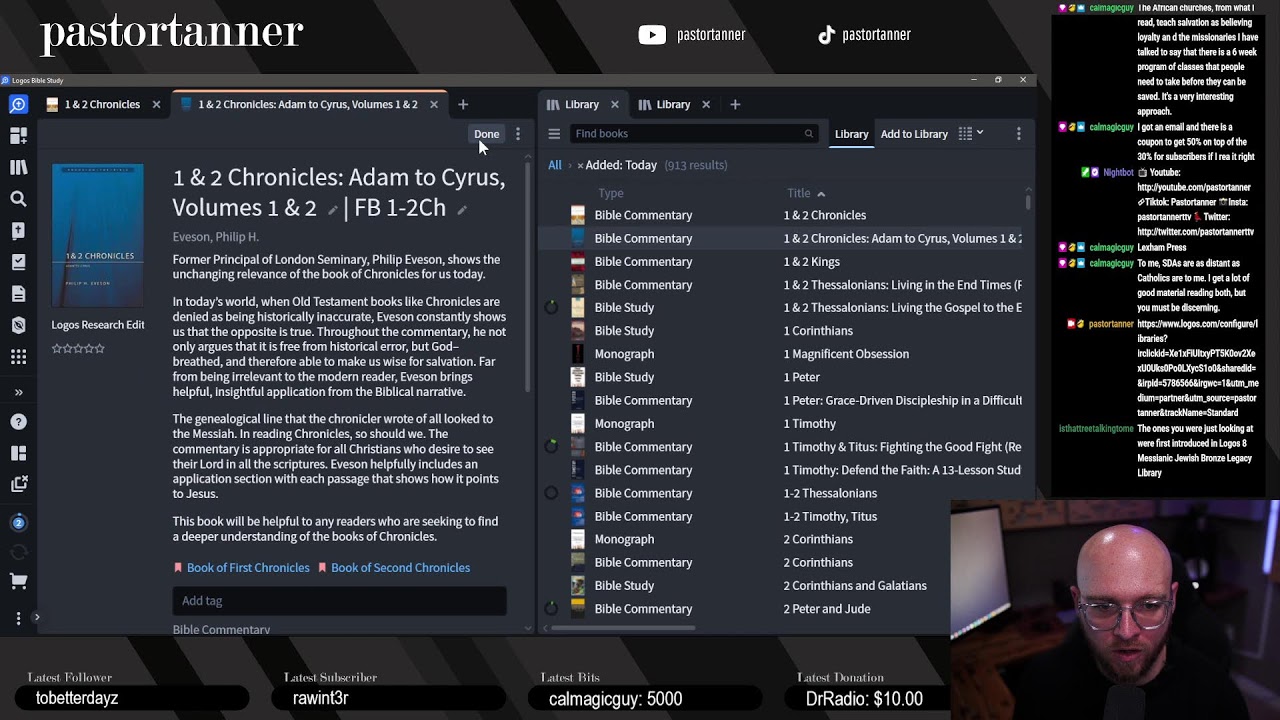The width and height of the screenshot is (1280, 720).
Task: Click the magnifier icon in the Find books box
Action: [809, 134]
